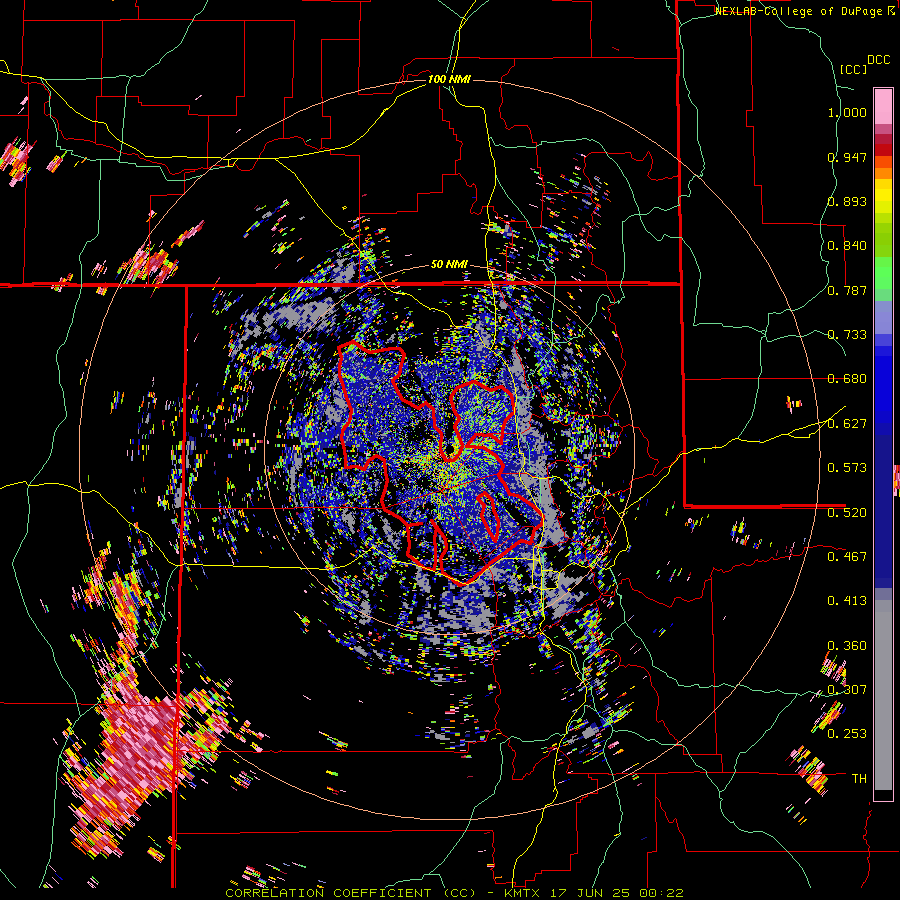Image resolution: width=900 pixels, height=900 pixels.
Task: Click the 'KMTX' radar site identifier
Action: coord(522,893)
